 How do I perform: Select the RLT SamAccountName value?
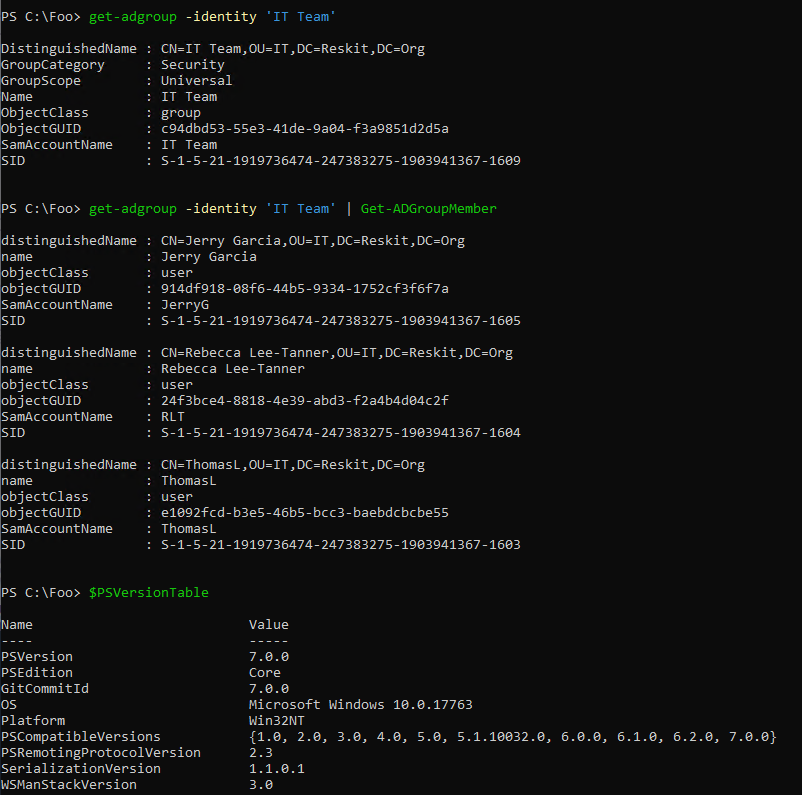pyautogui.click(x=172, y=416)
